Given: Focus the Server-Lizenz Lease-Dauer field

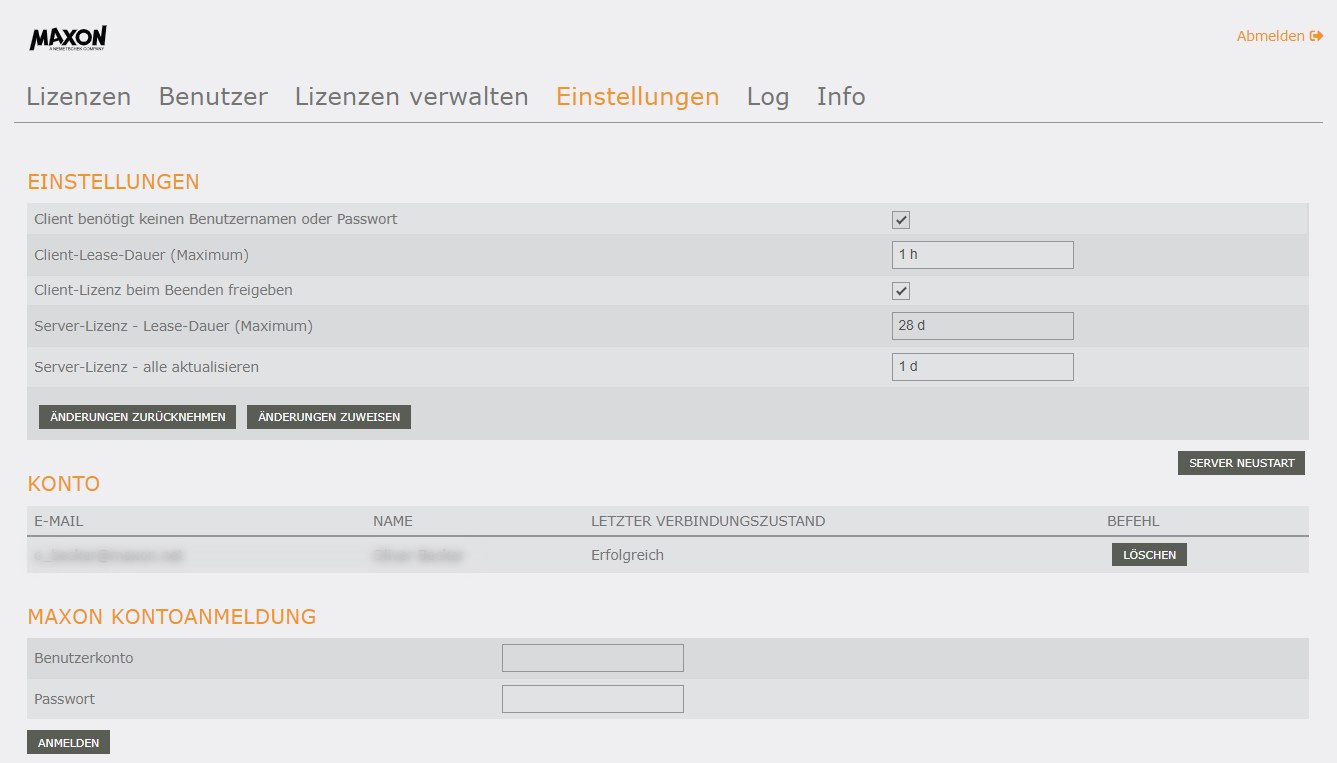Looking at the screenshot, I should 982,326.
